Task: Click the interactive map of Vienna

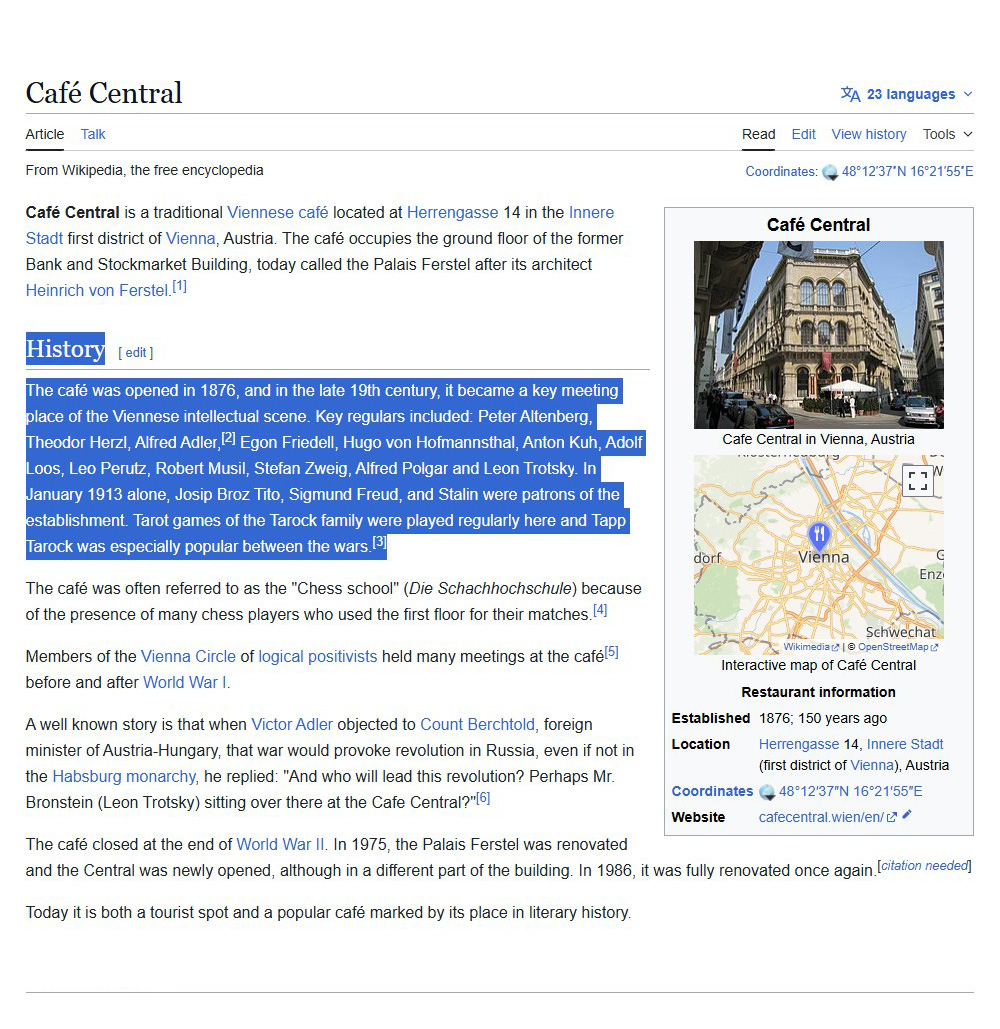Action: pos(818,555)
